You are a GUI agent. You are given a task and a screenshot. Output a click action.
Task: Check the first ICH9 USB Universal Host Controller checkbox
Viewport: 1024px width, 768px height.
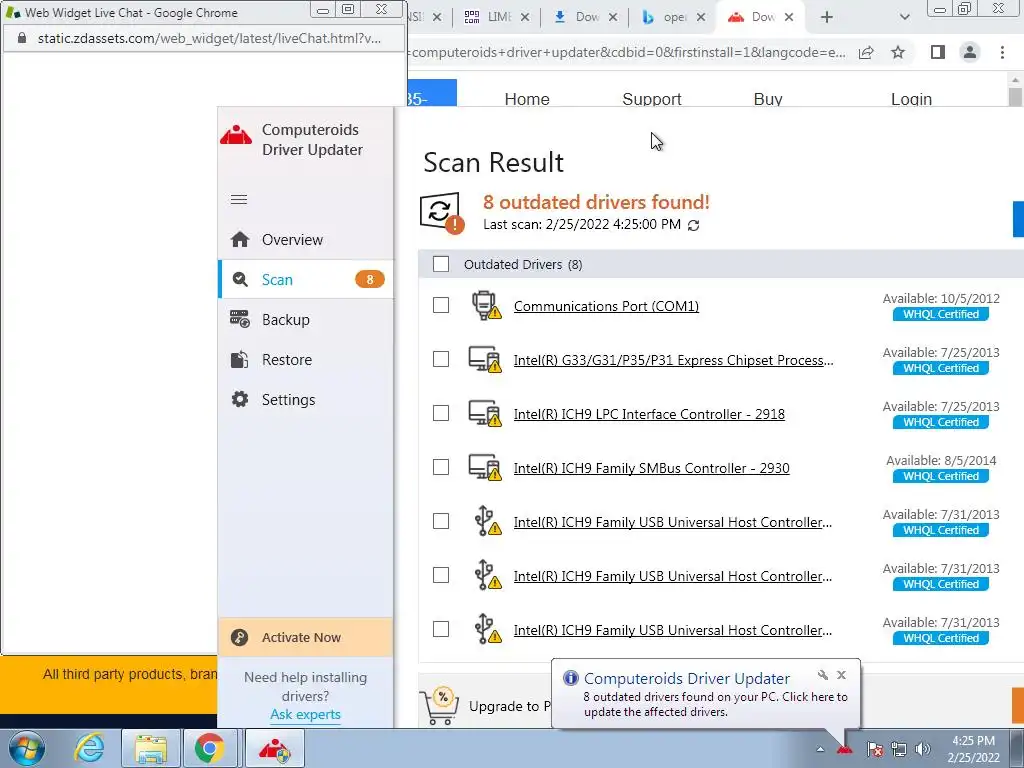point(441,521)
